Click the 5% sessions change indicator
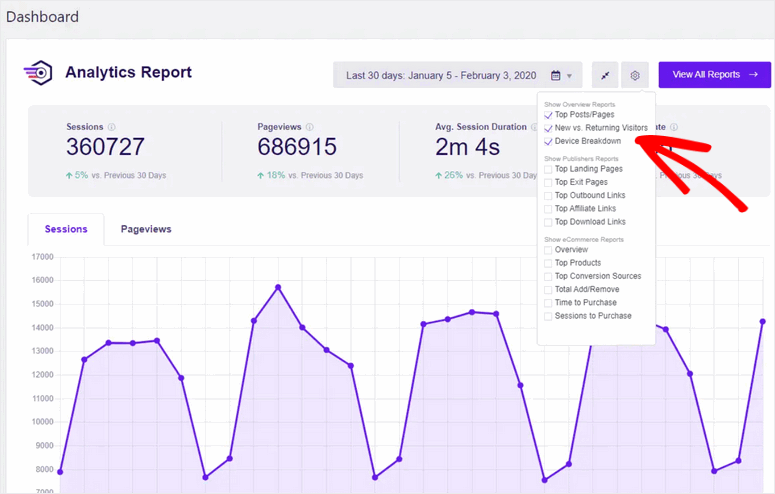This screenshot has width=775, height=494. pyautogui.click(x=77, y=175)
